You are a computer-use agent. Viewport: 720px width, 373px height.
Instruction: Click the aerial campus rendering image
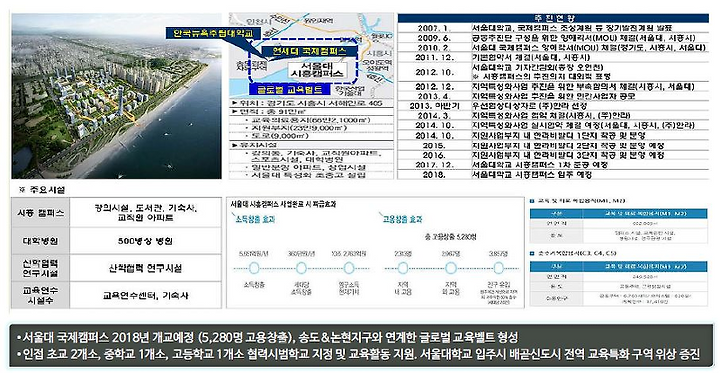(116, 96)
